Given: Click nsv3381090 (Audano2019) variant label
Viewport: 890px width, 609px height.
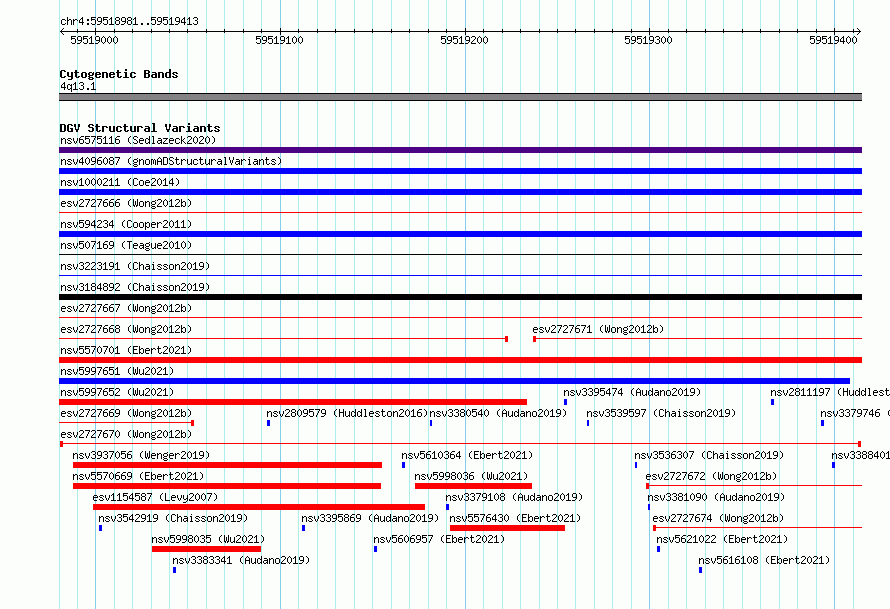Looking at the screenshot, I should [716, 497].
